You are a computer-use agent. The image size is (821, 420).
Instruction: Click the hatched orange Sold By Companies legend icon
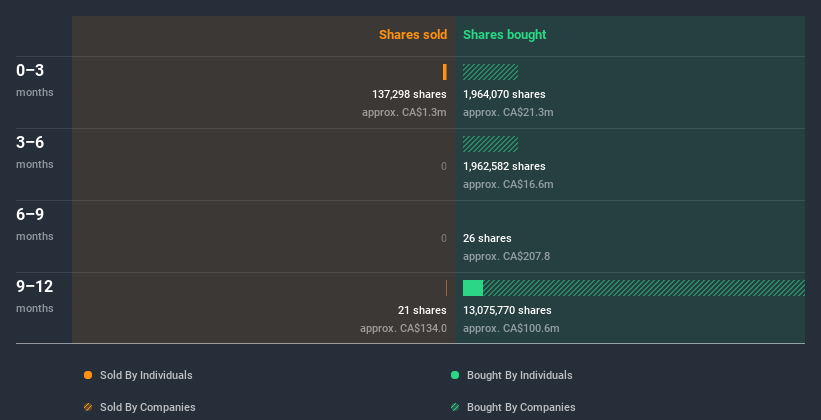88,407
